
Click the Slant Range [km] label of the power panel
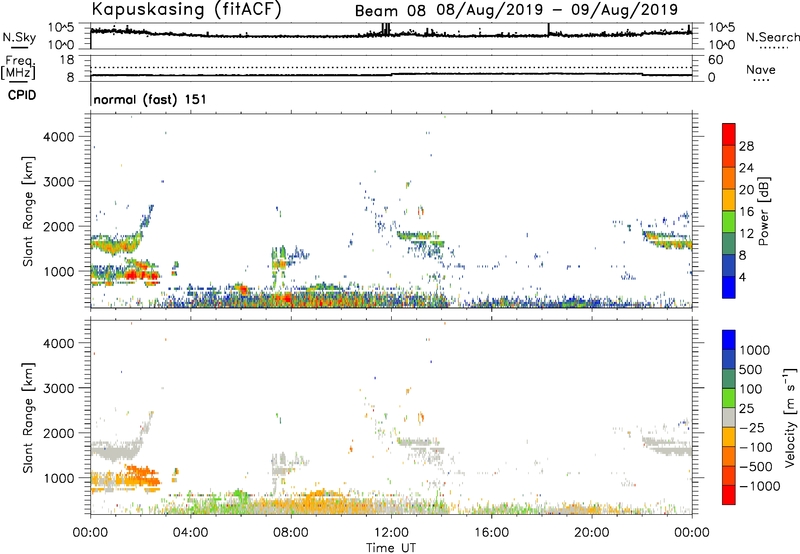point(28,211)
